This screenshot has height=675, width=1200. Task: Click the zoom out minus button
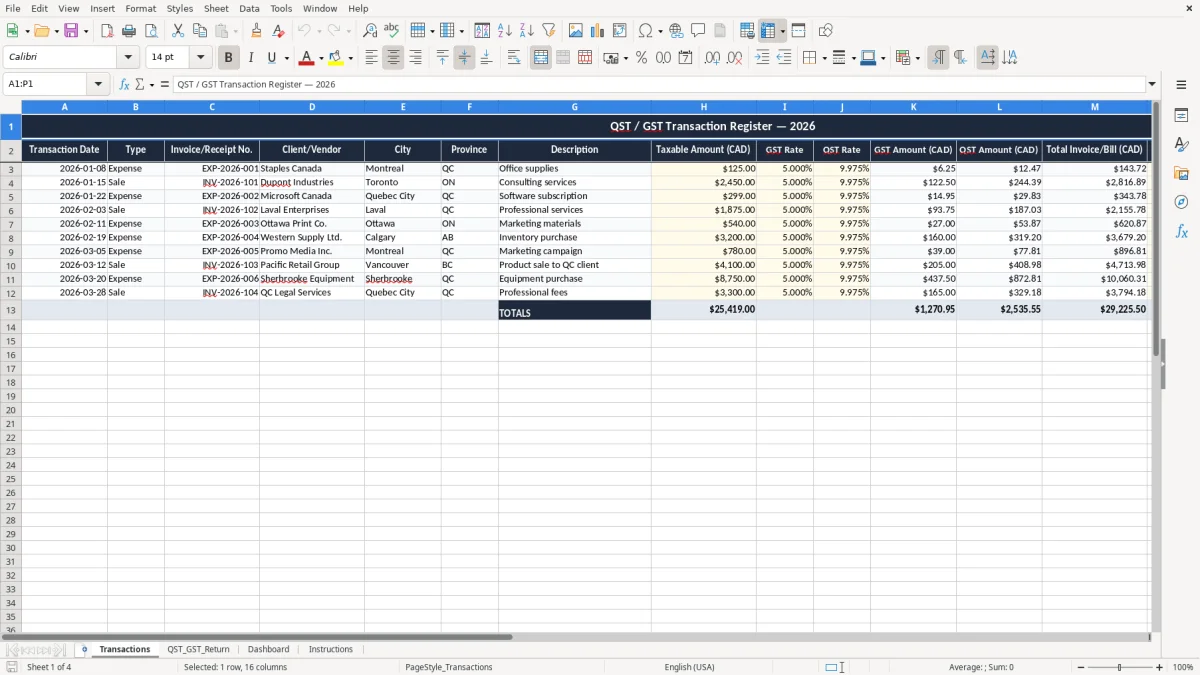point(1081,667)
